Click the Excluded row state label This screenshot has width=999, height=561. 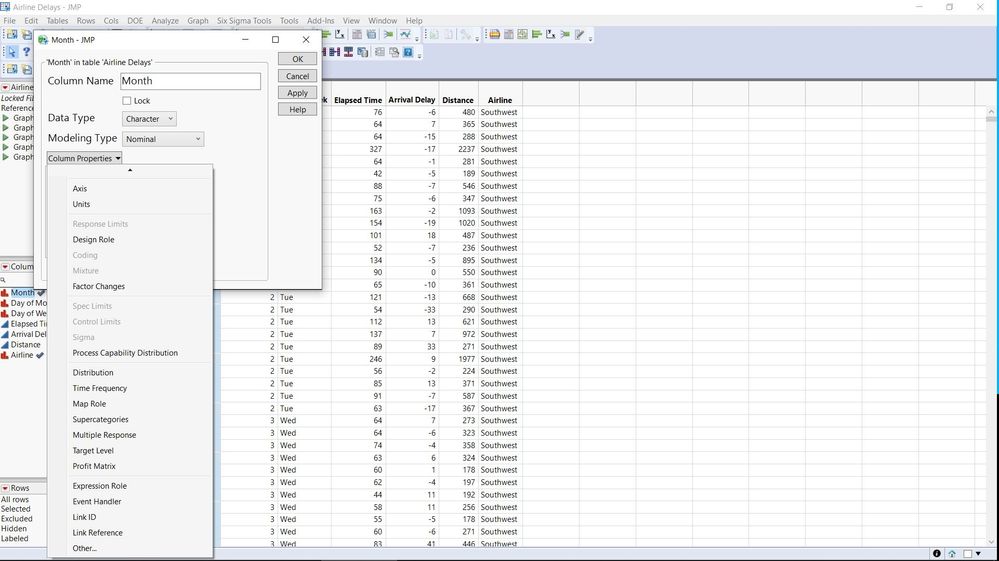click(17, 519)
